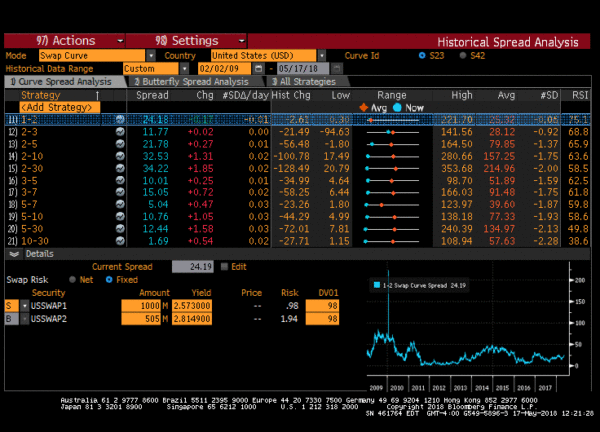Image resolution: width=600 pixels, height=432 pixels.
Task: Switch to All Strategies tab
Action: pos(307,82)
